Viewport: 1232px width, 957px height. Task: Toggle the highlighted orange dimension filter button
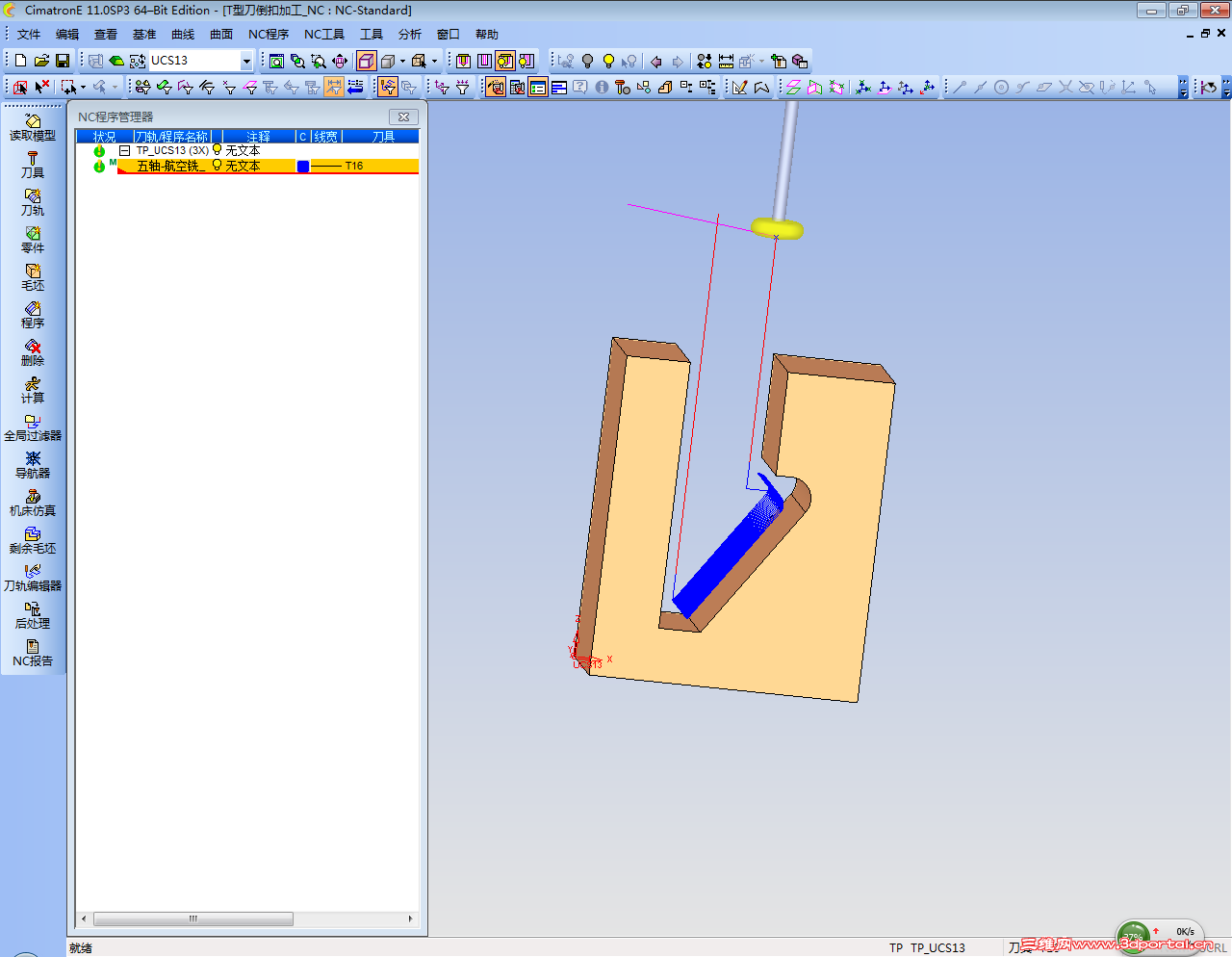coord(334,87)
